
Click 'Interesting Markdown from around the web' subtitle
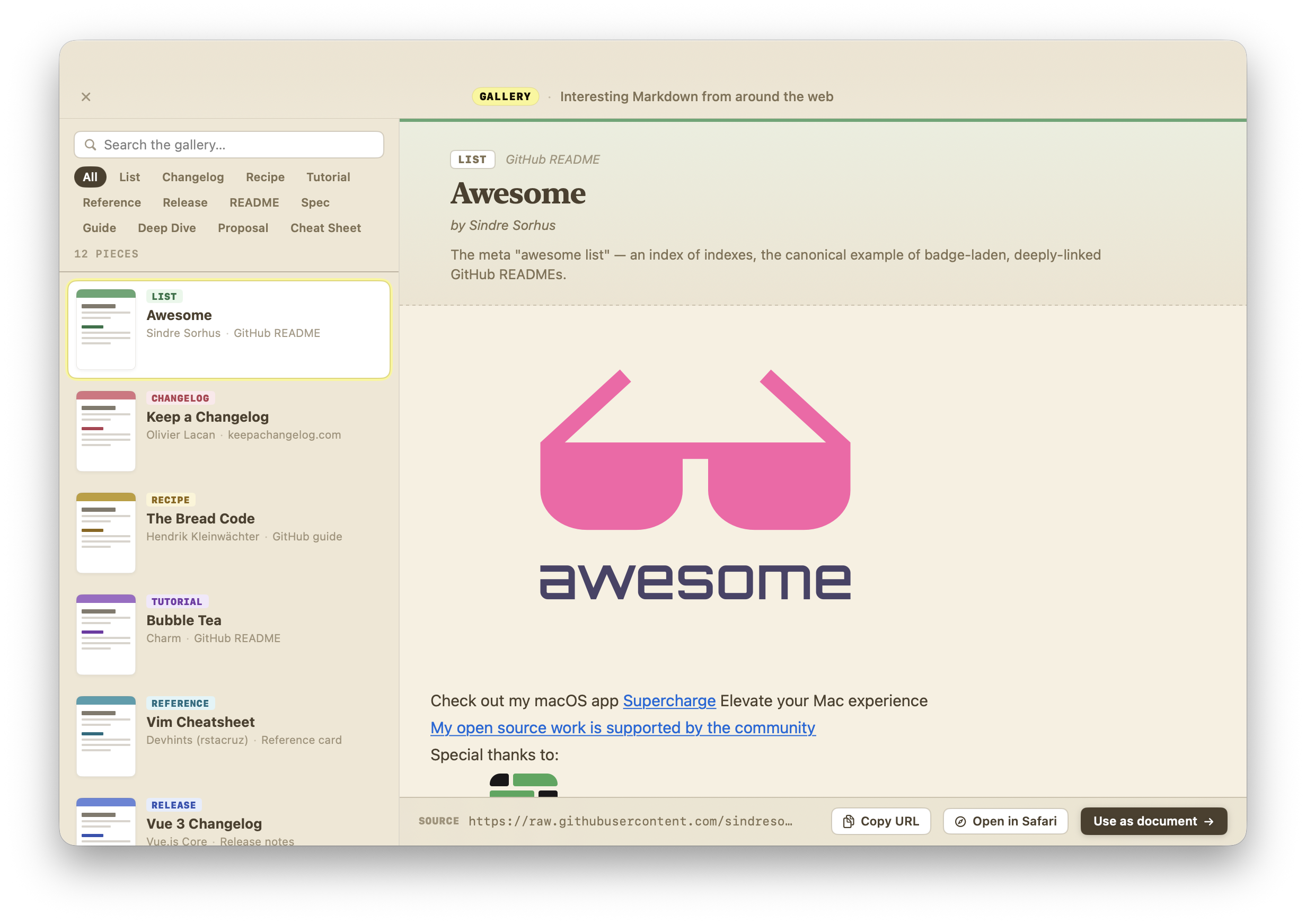coord(696,97)
